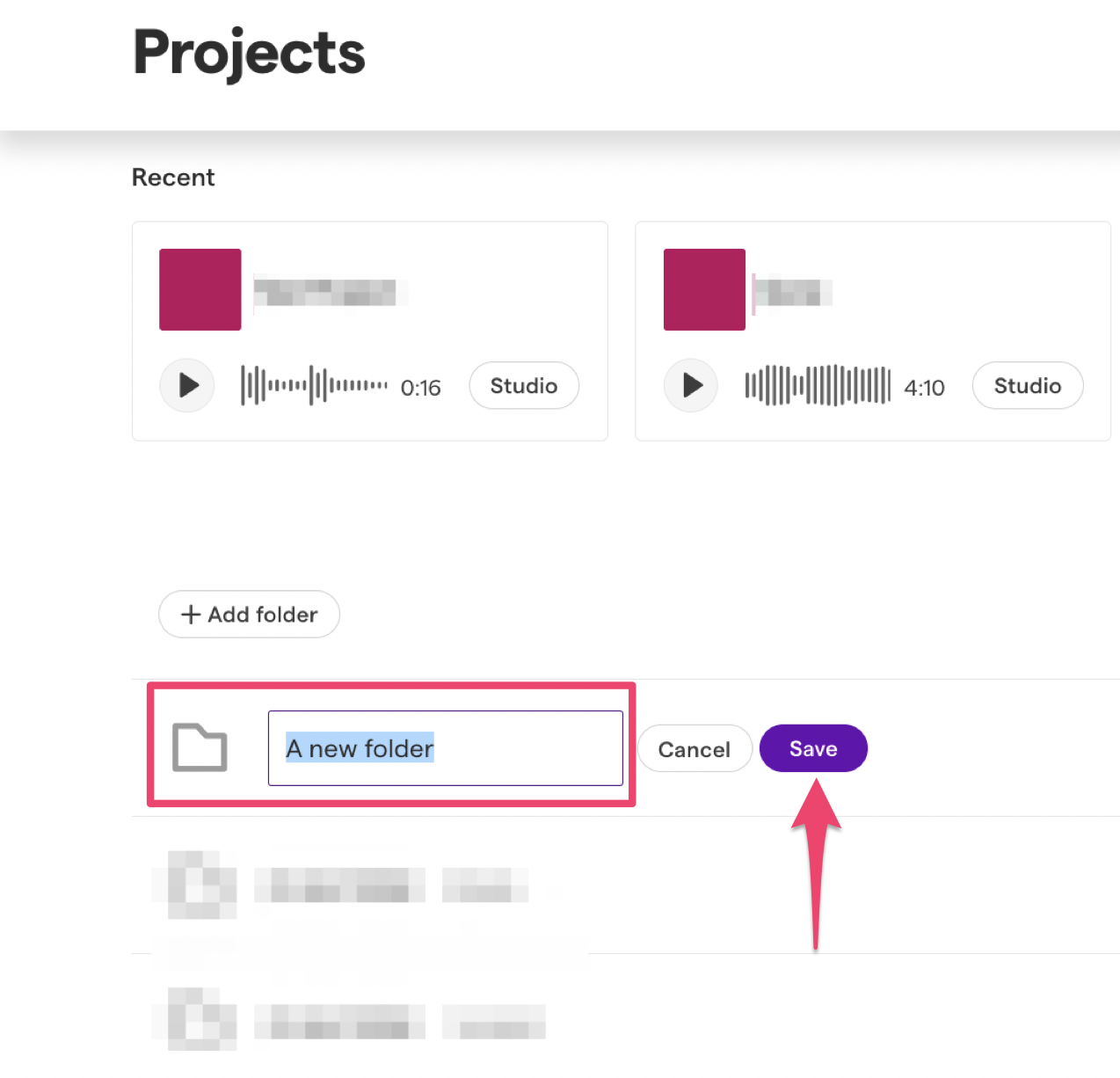Open Studio for the 0:16 project

(523, 386)
